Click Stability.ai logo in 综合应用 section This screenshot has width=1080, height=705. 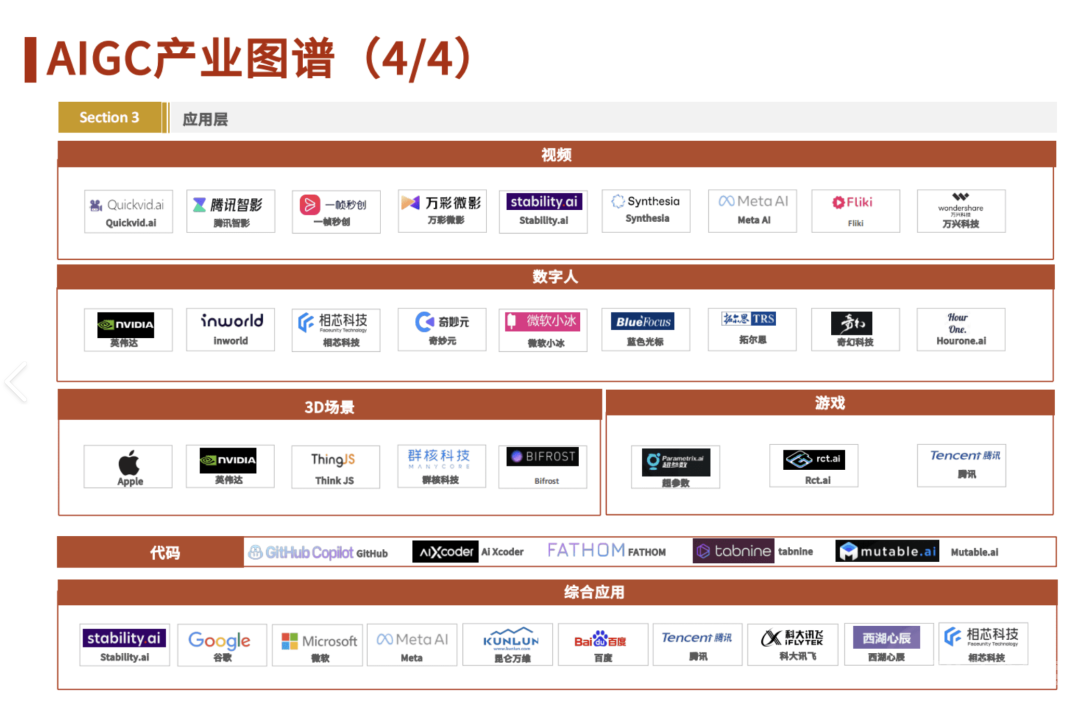click(x=125, y=644)
